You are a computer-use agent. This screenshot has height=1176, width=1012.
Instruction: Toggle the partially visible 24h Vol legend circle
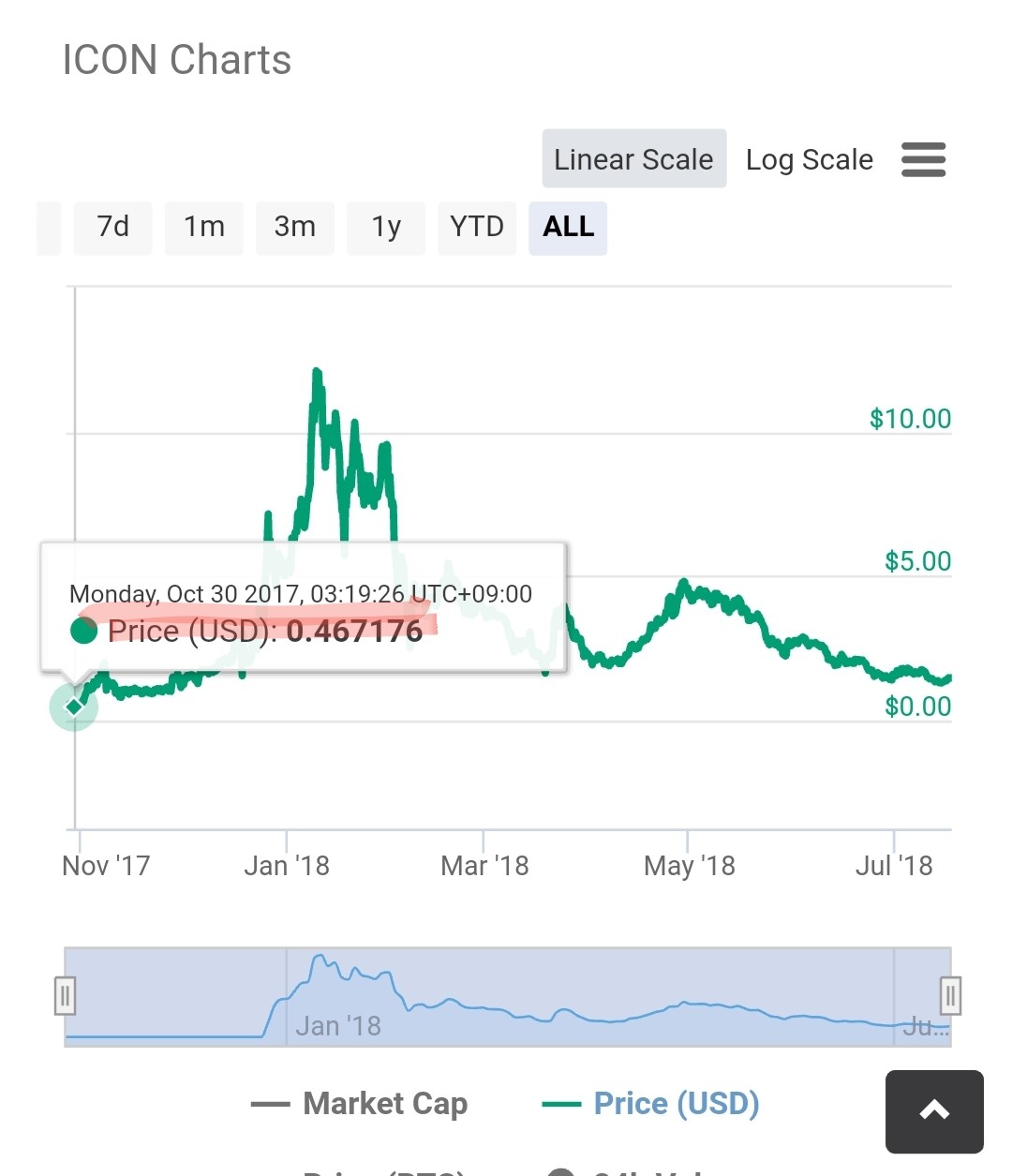(560, 1170)
